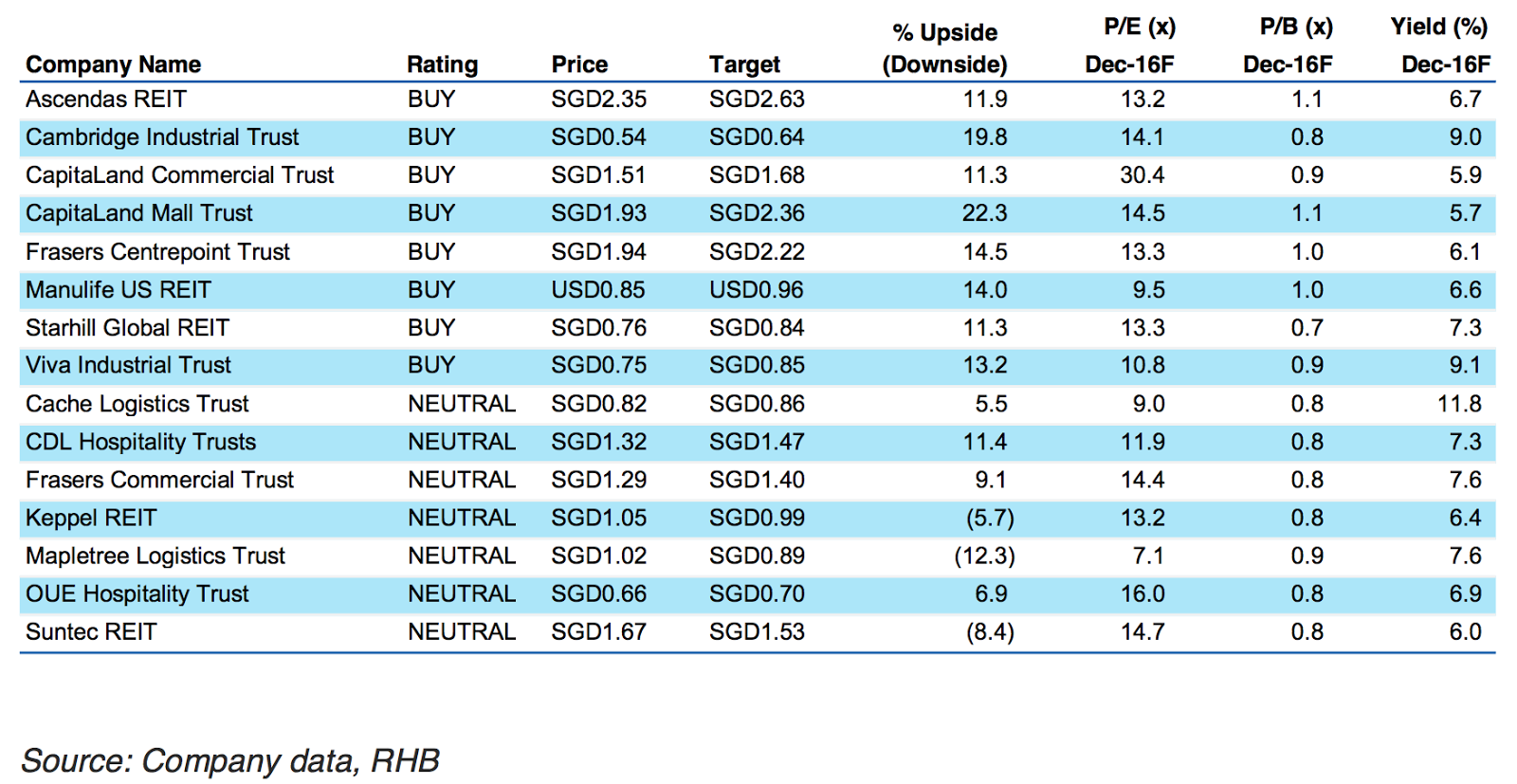Click the Company Name column header

pos(113,64)
